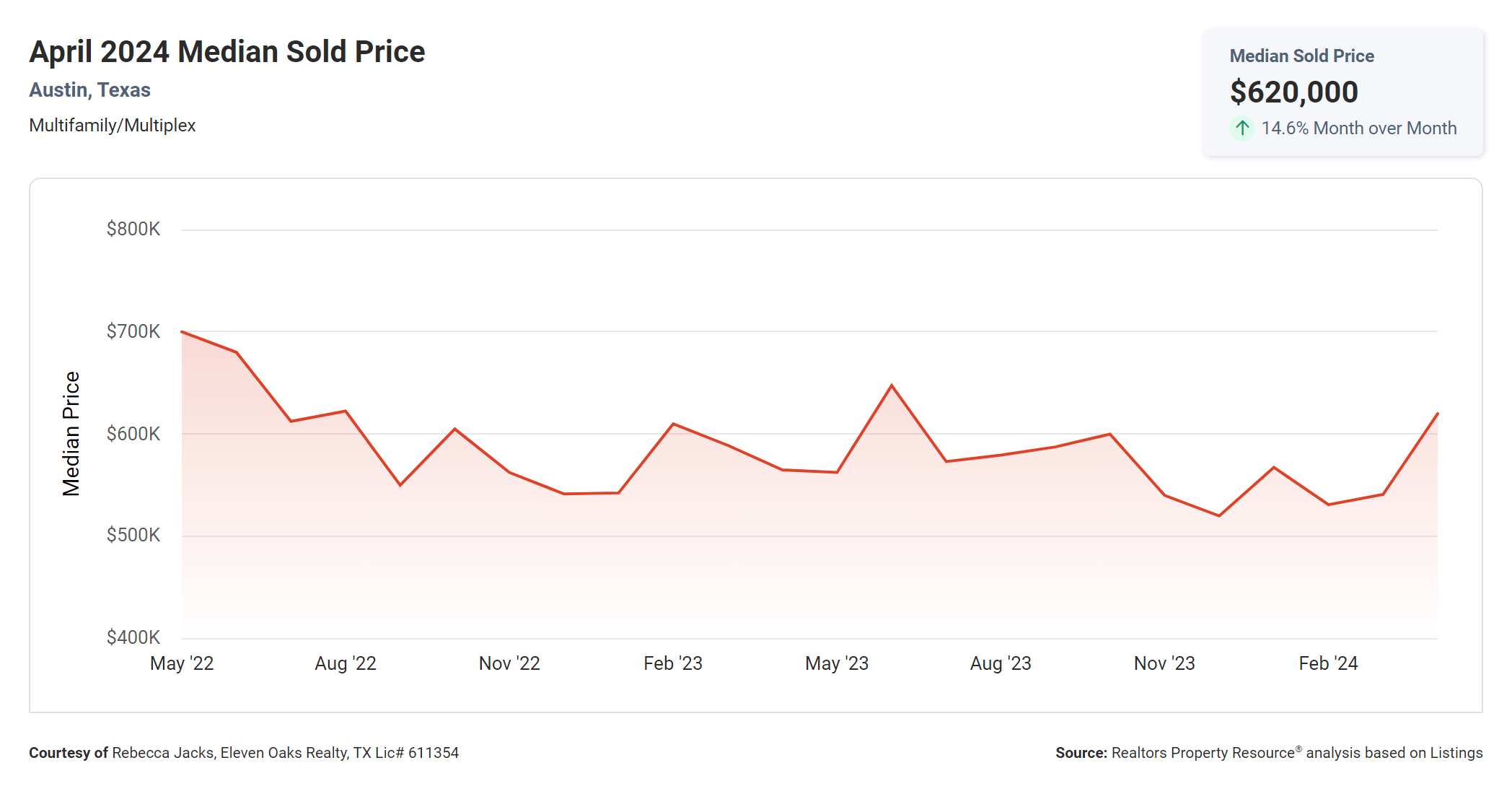1512x794 pixels.
Task: Click the 14.6% Month over Month text
Action: [x=1358, y=128]
